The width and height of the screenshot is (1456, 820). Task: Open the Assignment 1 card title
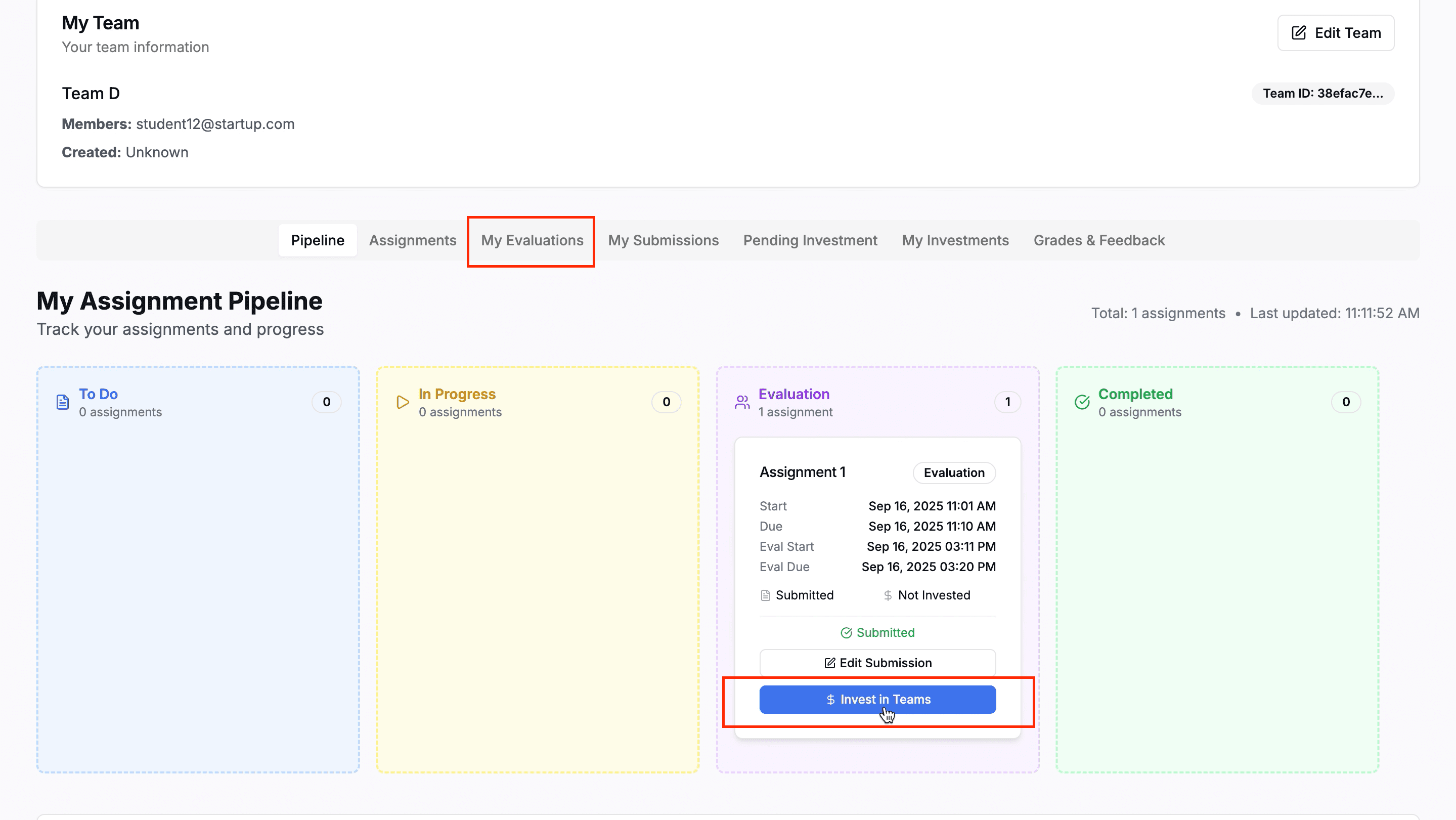click(x=802, y=472)
